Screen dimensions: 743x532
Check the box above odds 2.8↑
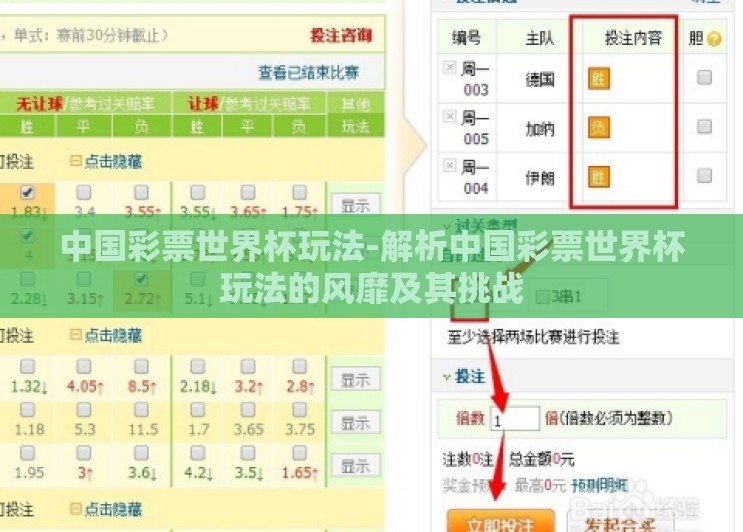299,366
